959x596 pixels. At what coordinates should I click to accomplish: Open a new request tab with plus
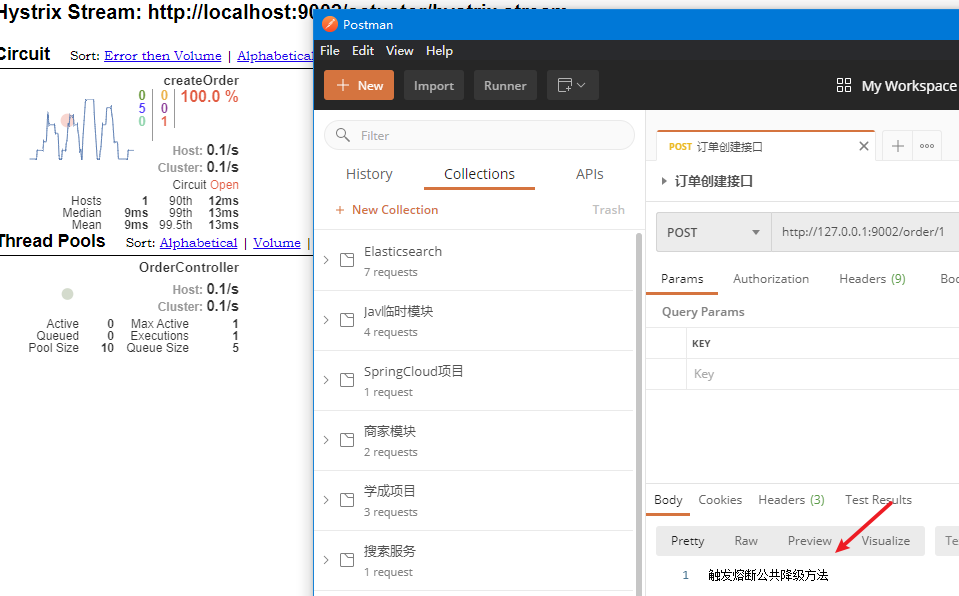point(897,146)
